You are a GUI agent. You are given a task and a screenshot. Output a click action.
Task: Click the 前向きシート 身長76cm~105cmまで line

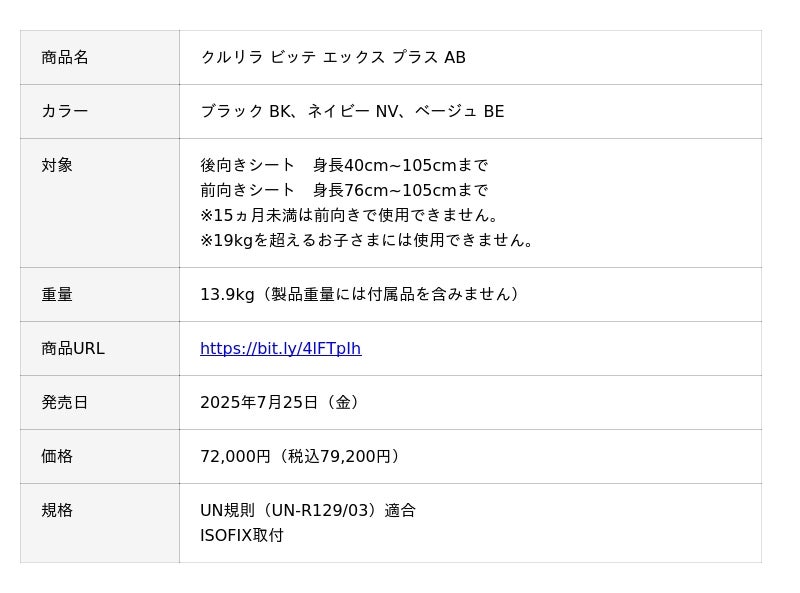coord(344,191)
